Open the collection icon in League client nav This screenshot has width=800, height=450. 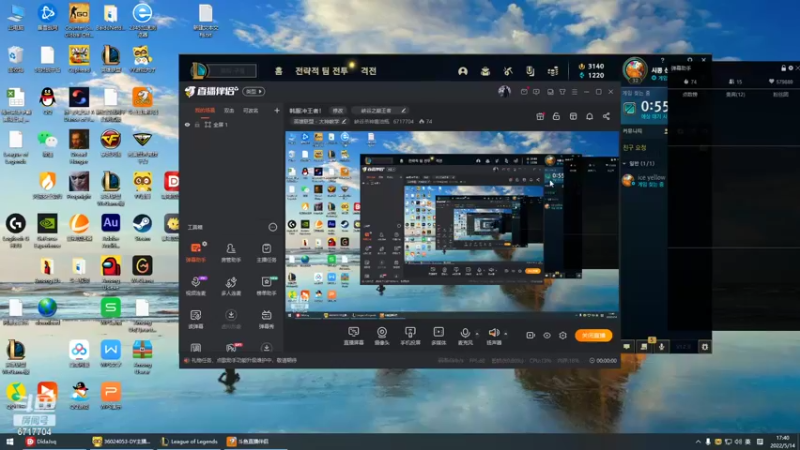point(485,71)
